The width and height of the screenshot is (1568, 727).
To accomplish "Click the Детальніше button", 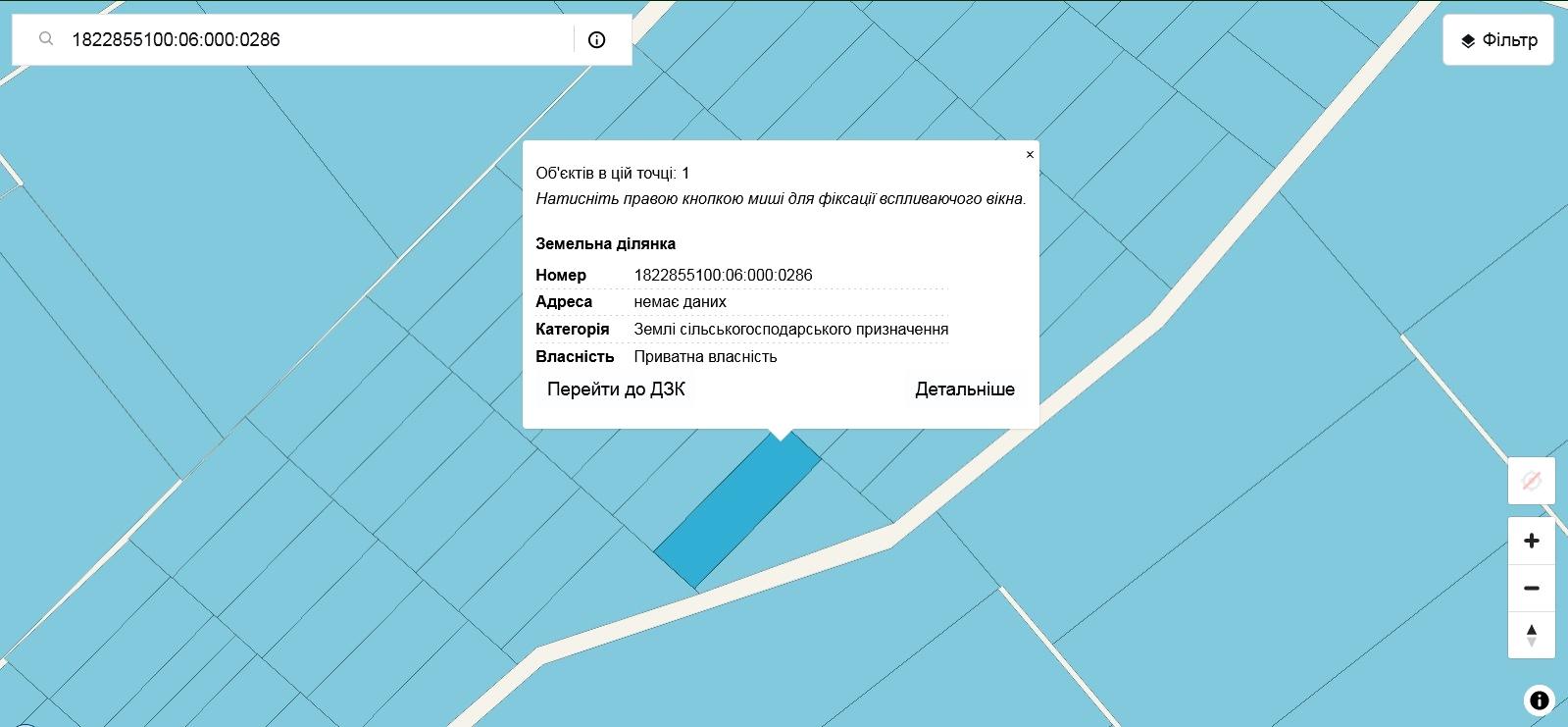I will [964, 389].
